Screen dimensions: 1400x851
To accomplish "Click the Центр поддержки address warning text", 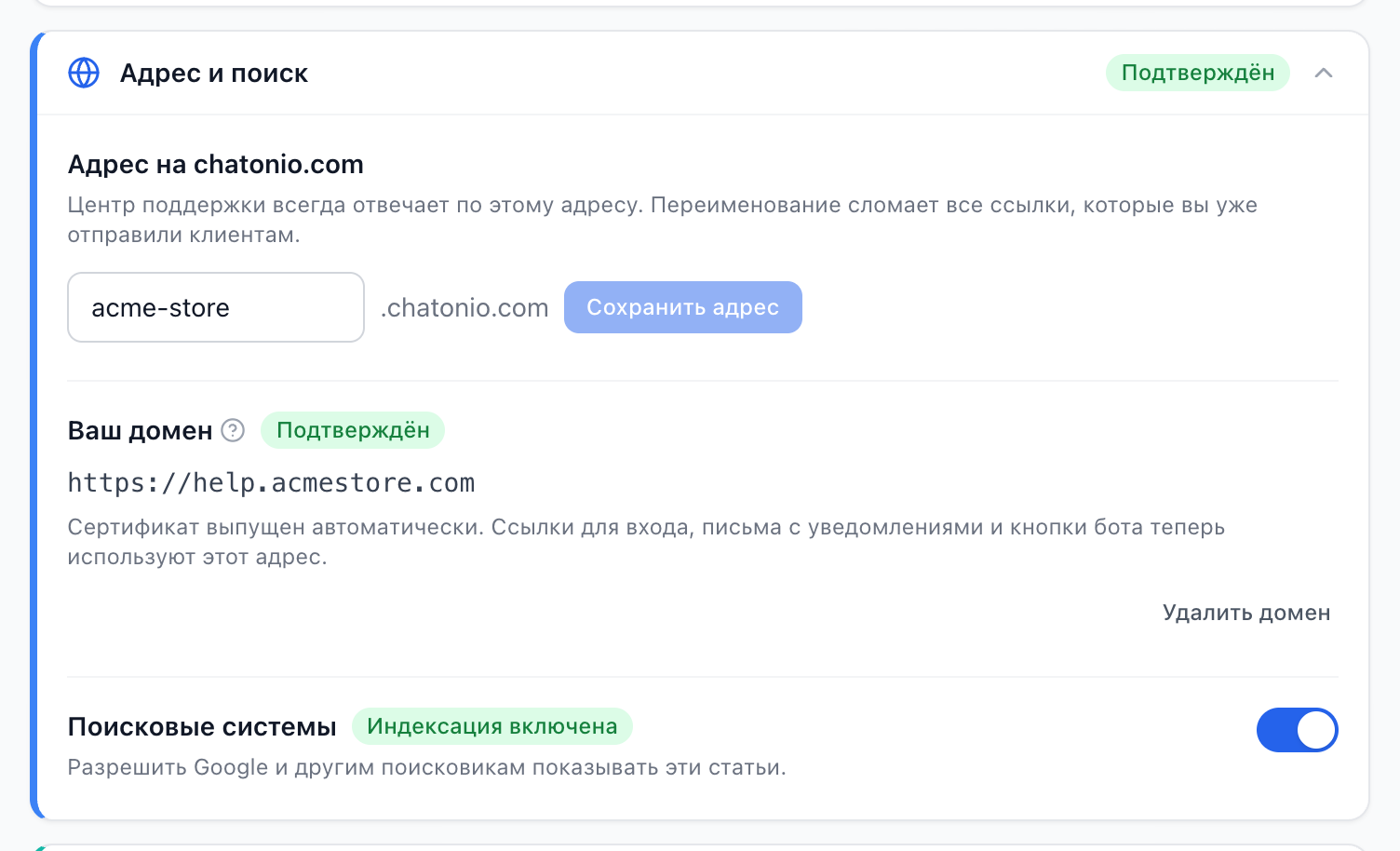I will point(663,220).
